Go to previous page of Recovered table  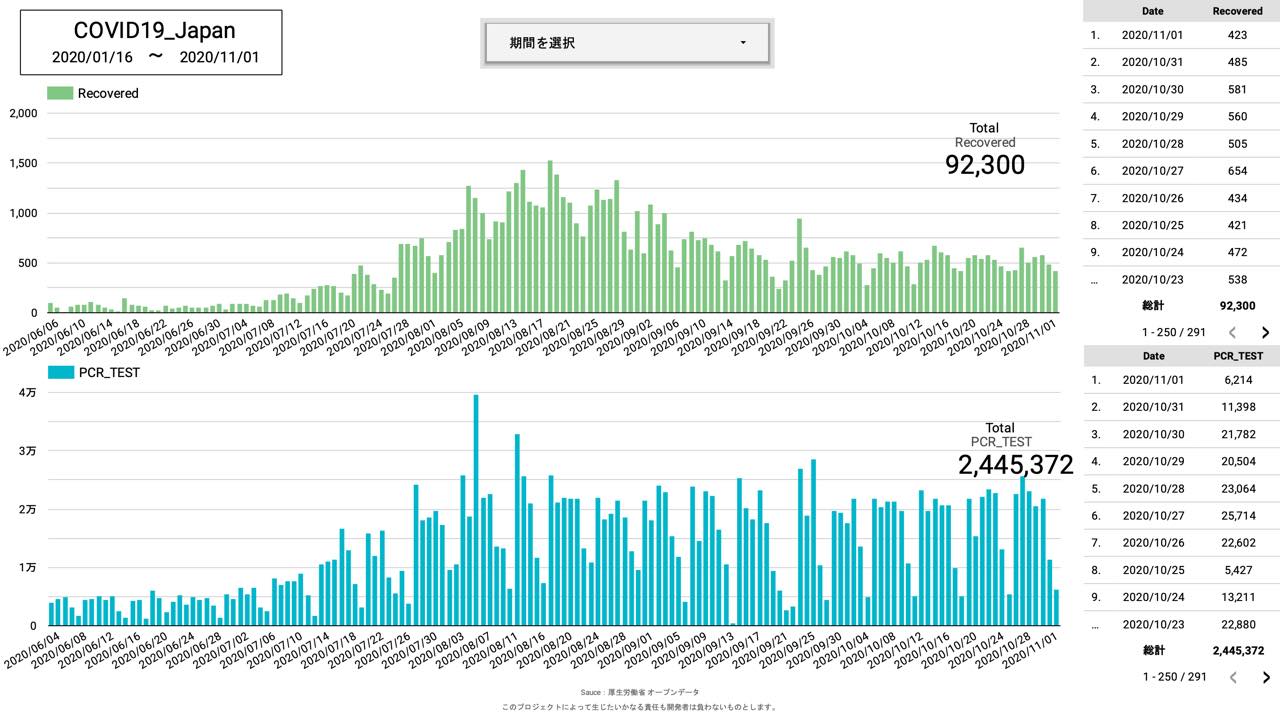pos(1233,333)
